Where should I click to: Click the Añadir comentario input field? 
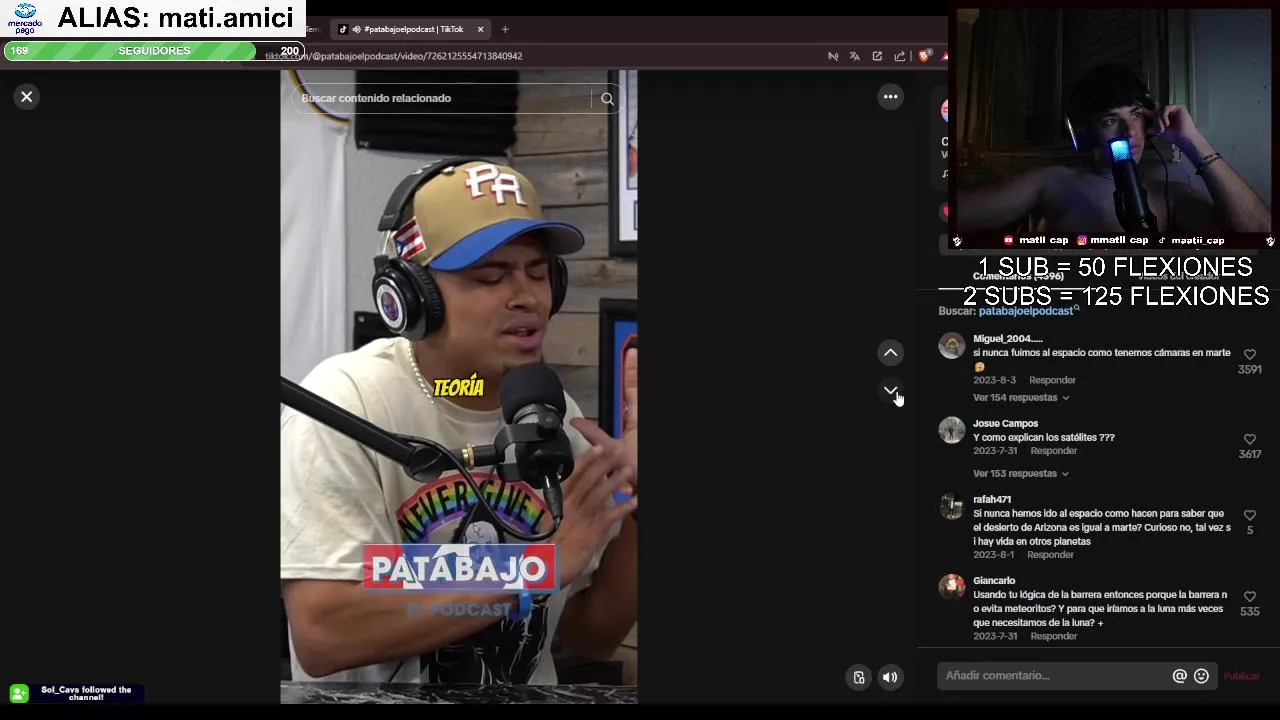pyautogui.click(x=1055, y=676)
